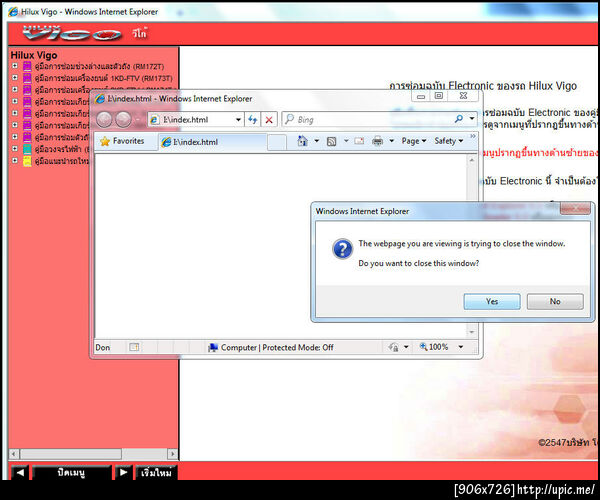Screen dimensions: 600x500
Task: Expand the yellow book tree node
Action: (15, 161)
